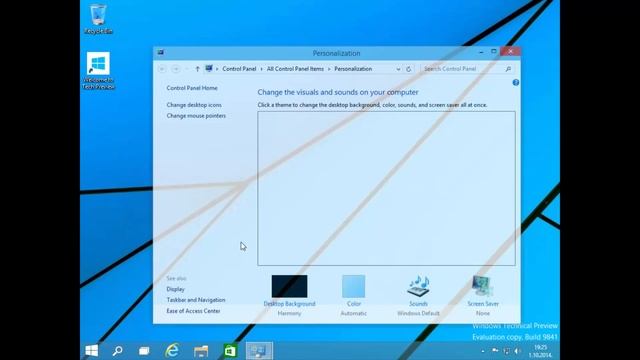Viewport: 640px width, 360px height.
Task: Go up one level with Up arrow
Action: pos(197,69)
